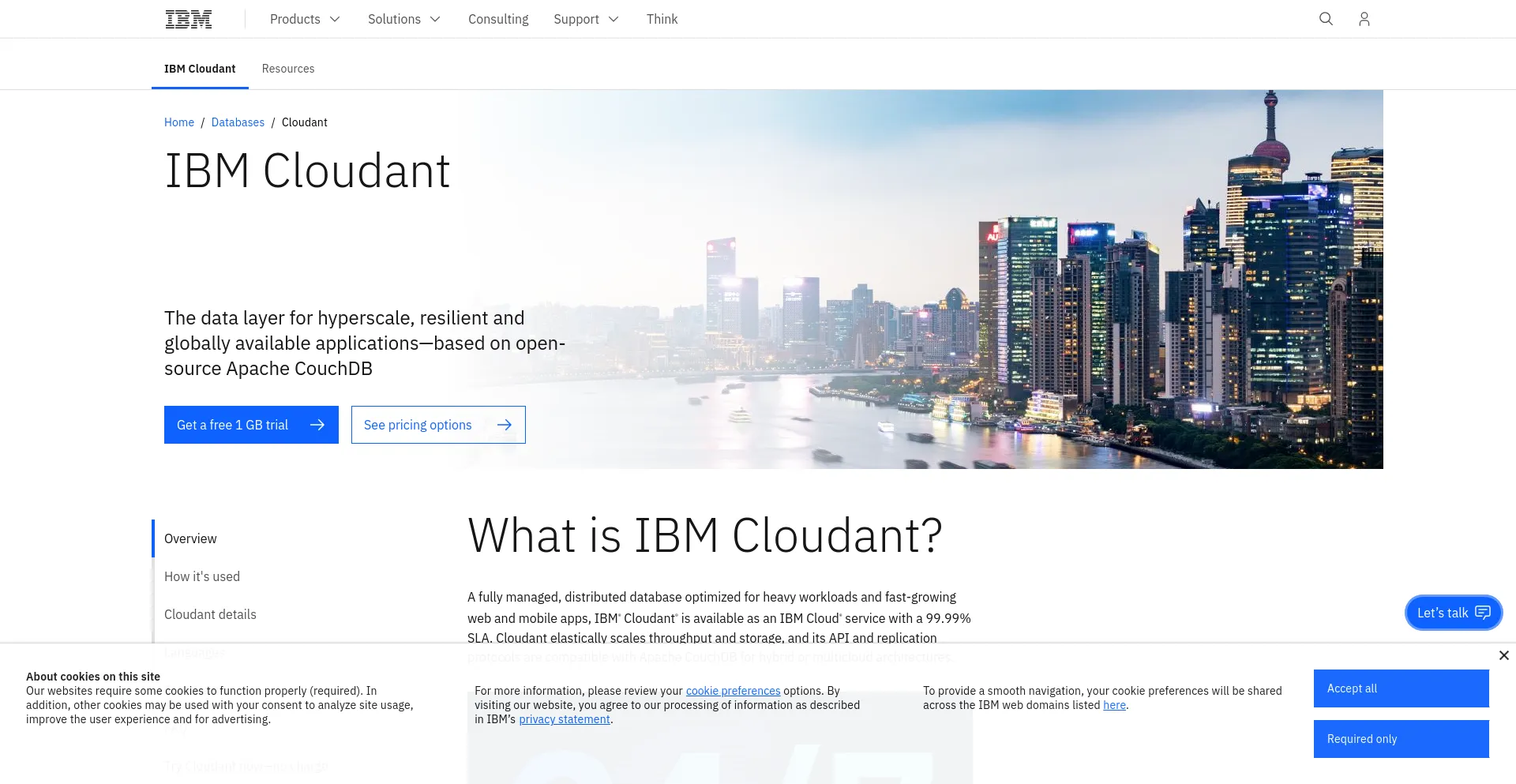The height and width of the screenshot is (784, 1516).
Task: Click Required only cookies button
Action: point(1401,739)
